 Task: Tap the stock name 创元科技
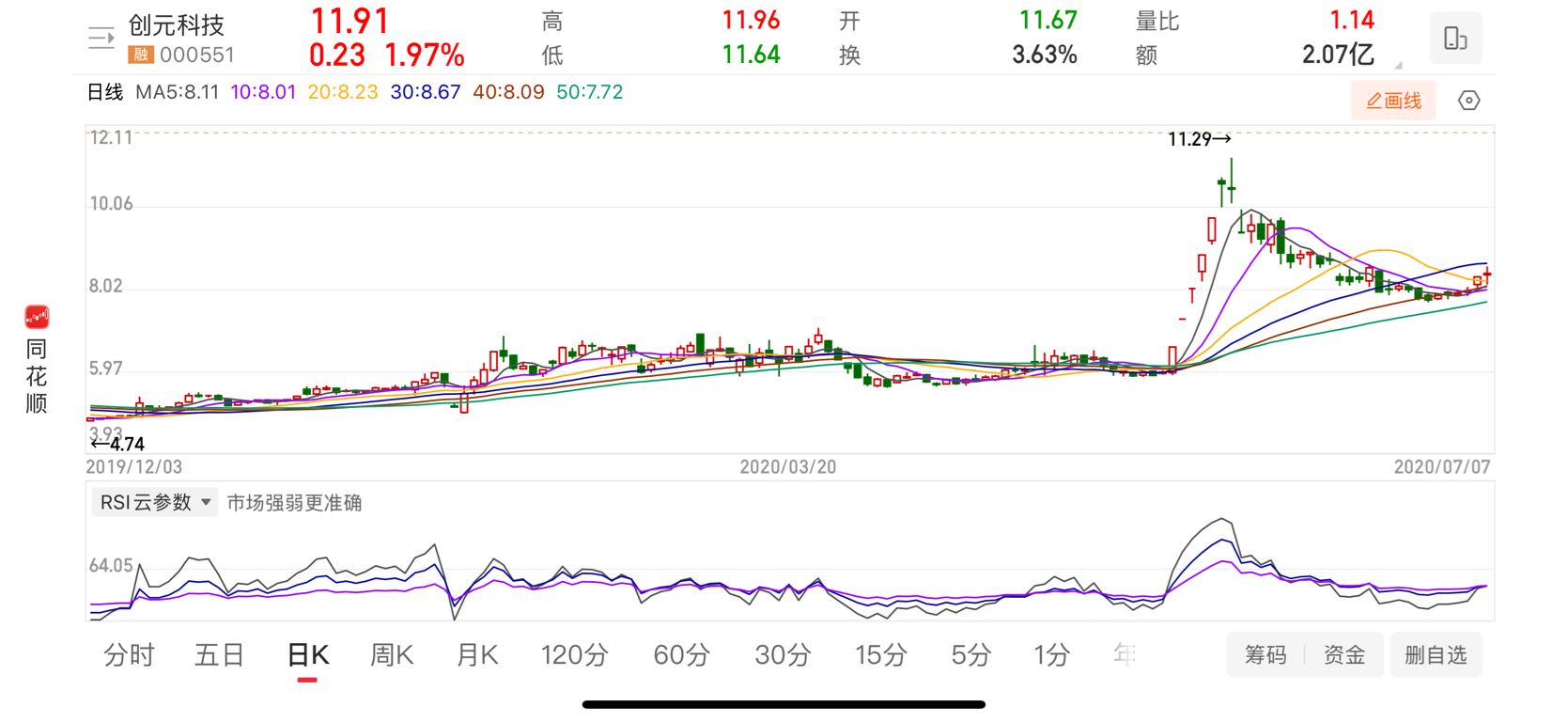pyautogui.click(x=176, y=25)
